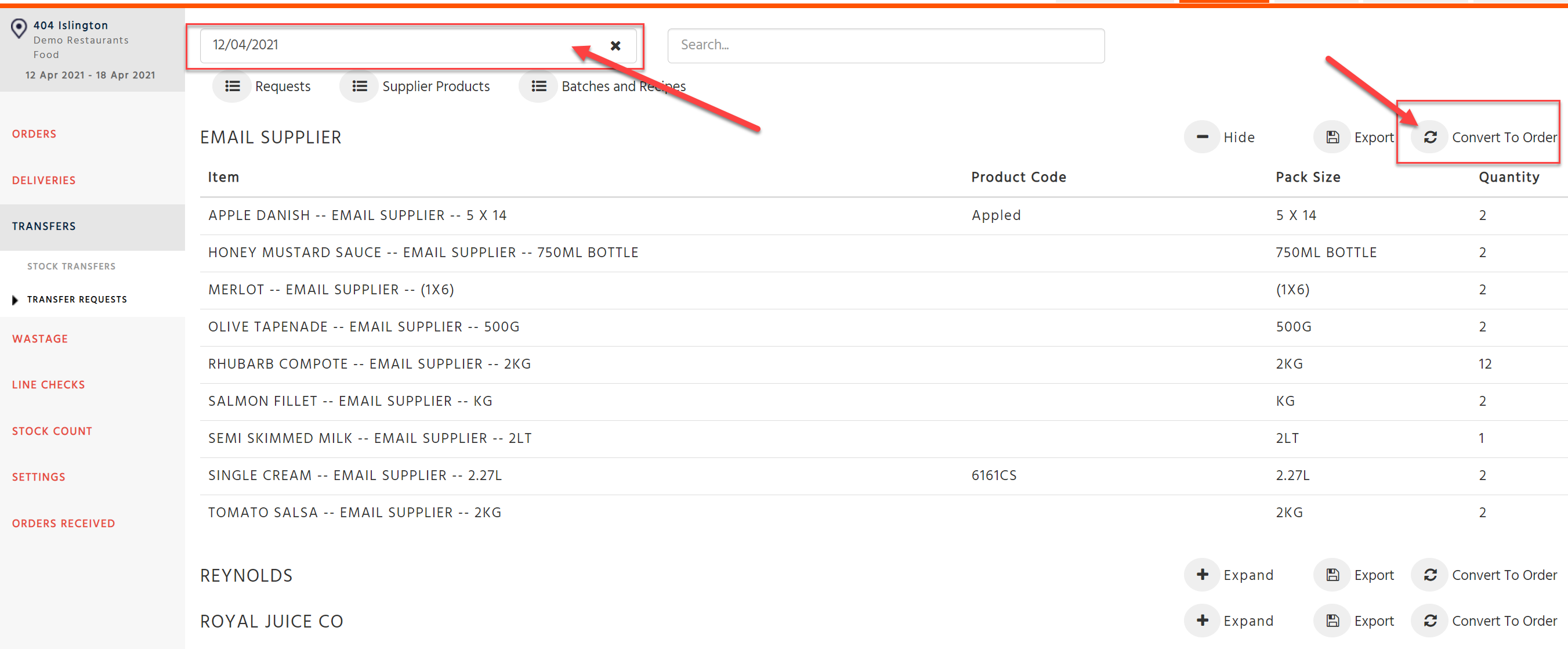Viewport: 1568px width, 649px height.
Task: Click the Supplier Products list icon
Action: pos(359,86)
